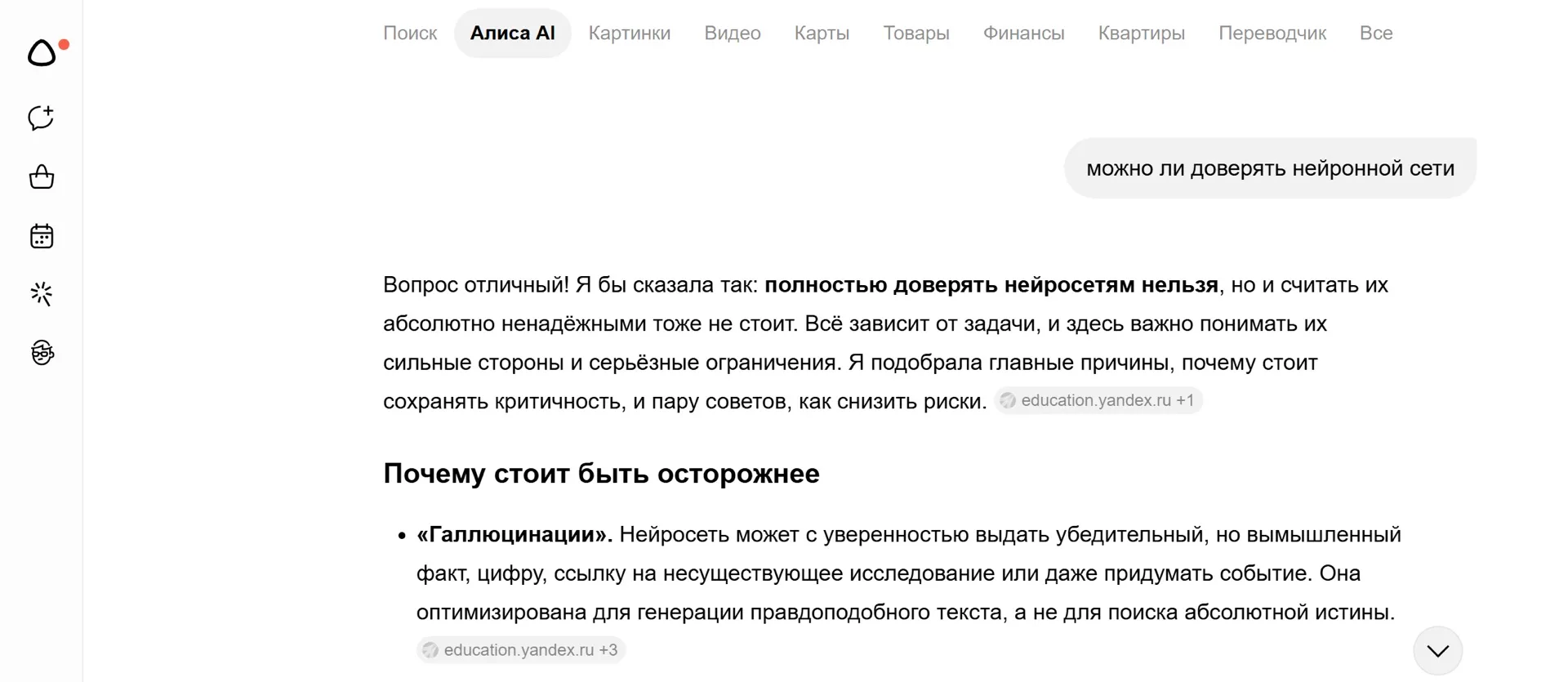
Task: Click the user query bubble about нейронной сети
Action: pyautogui.click(x=1270, y=168)
